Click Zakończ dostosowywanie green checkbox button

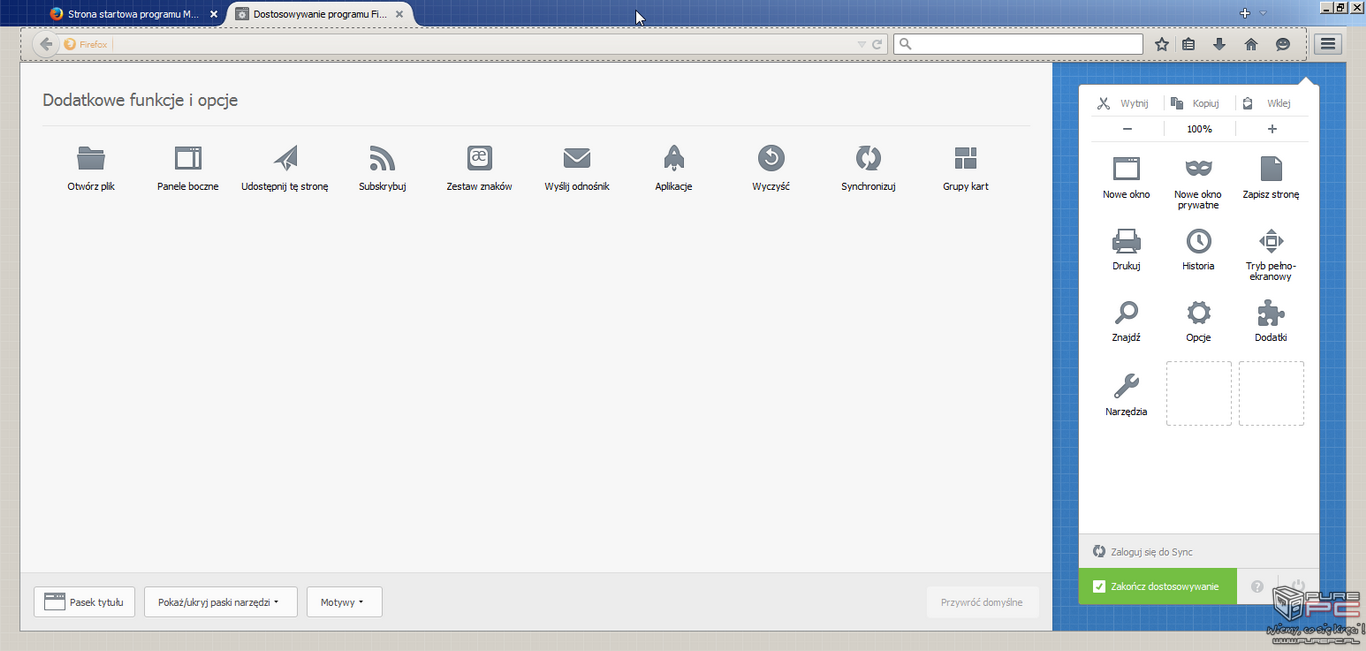tap(1157, 586)
